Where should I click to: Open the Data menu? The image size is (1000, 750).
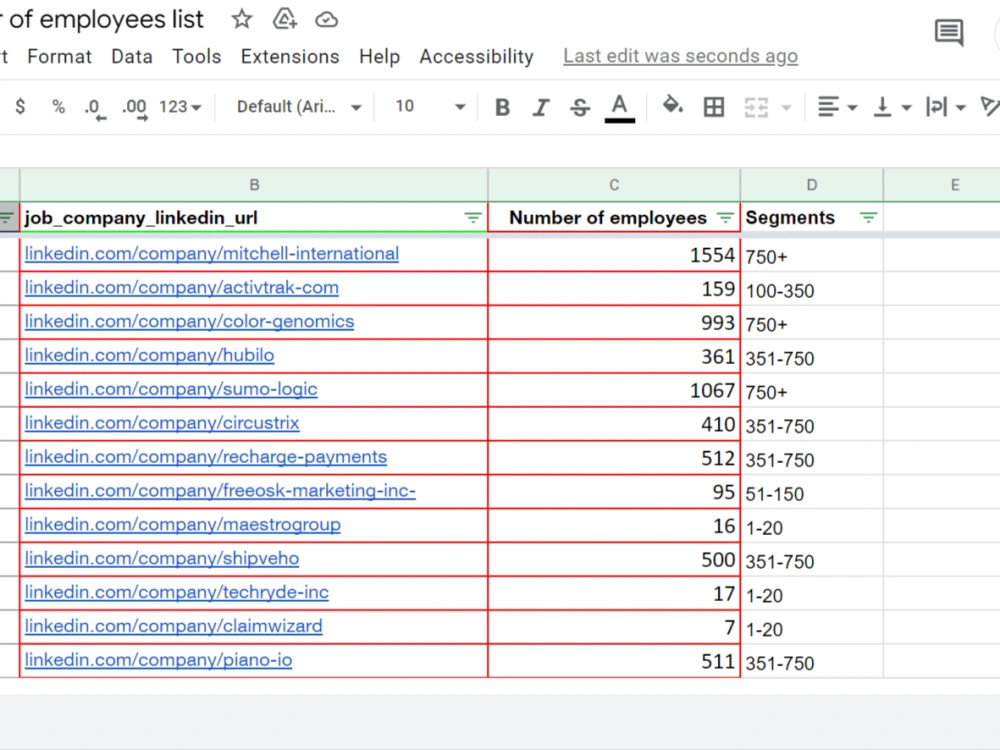click(132, 57)
